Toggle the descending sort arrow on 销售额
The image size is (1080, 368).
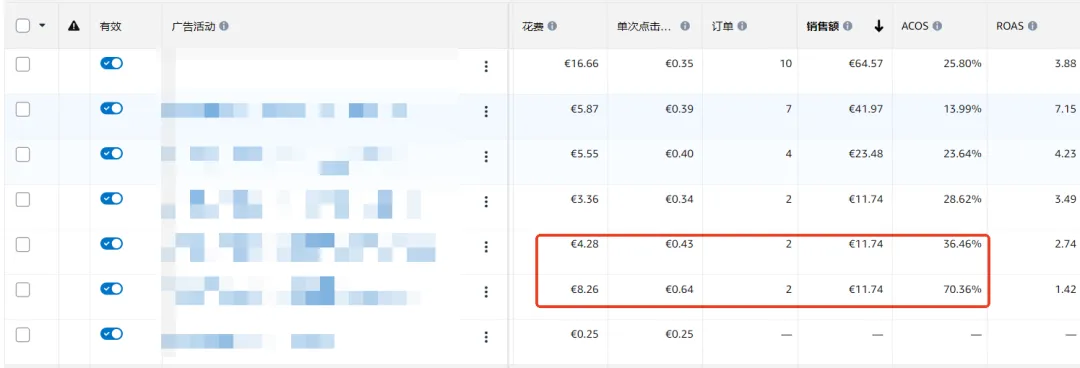coord(878,26)
